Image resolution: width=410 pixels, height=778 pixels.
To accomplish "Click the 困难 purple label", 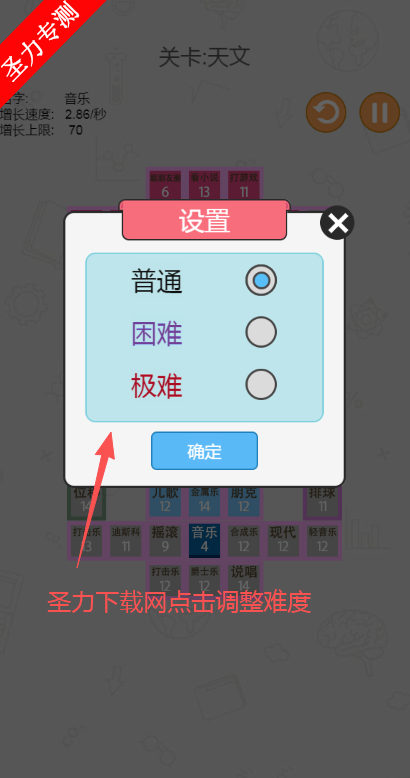I will pyautogui.click(x=157, y=333).
